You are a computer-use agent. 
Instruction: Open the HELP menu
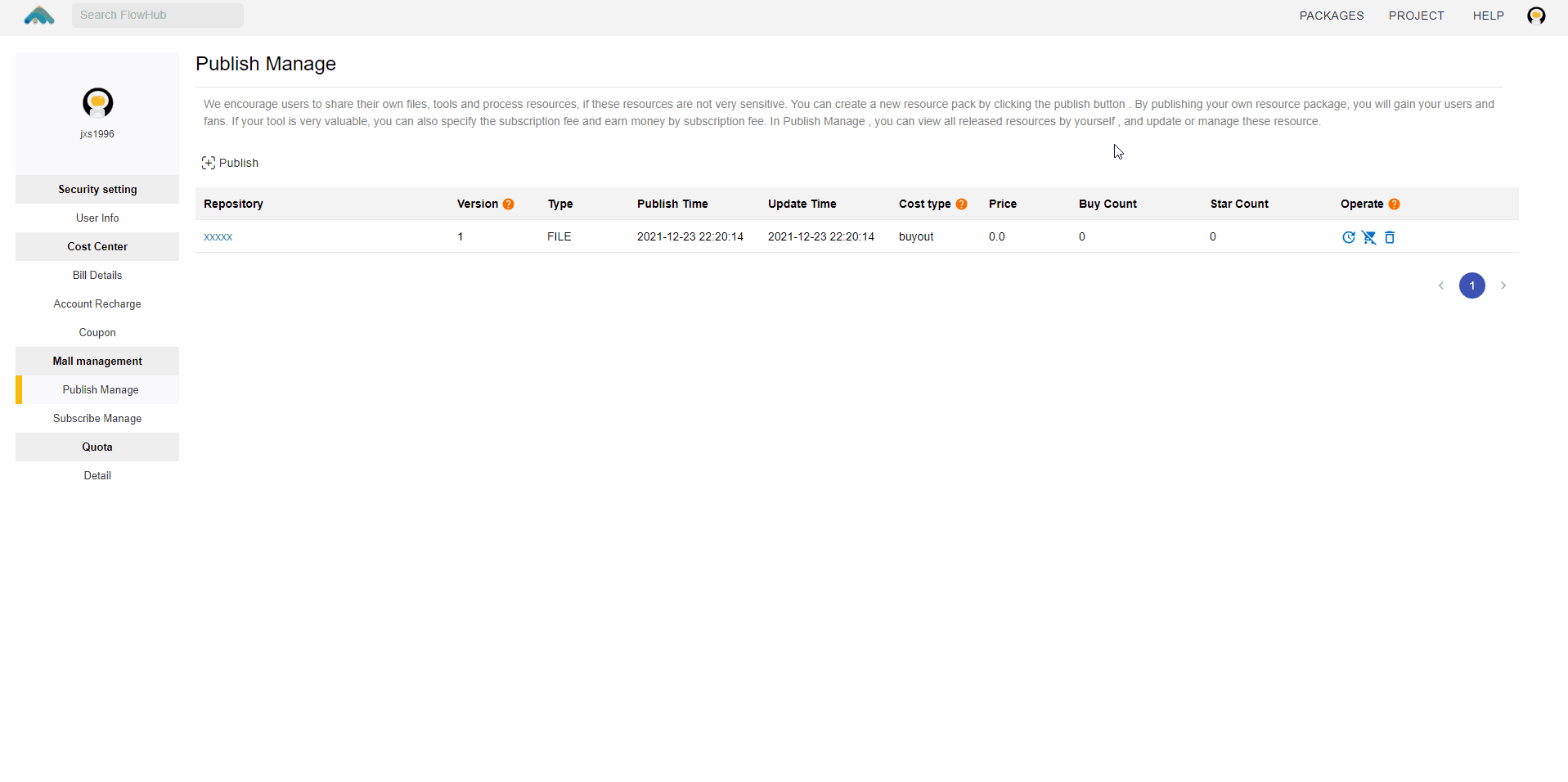pyautogui.click(x=1488, y=16)
